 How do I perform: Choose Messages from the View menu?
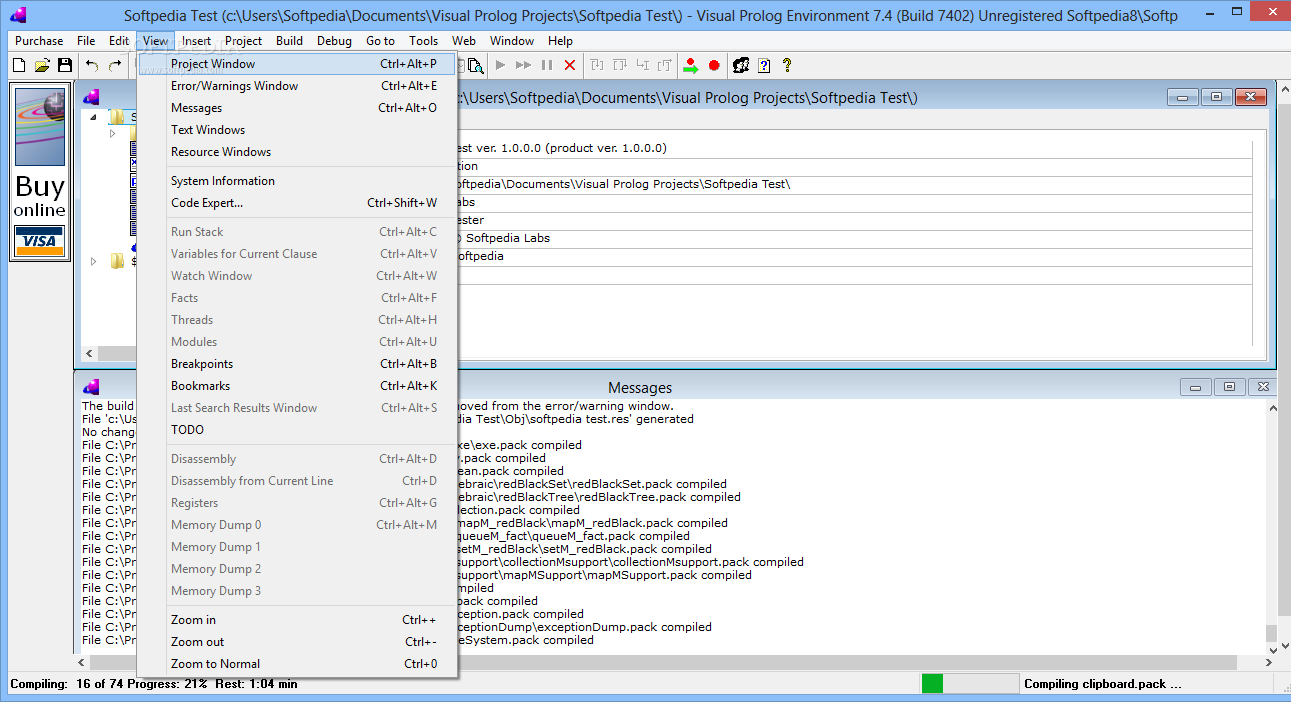pyautogui.click(x=297, y=108)
